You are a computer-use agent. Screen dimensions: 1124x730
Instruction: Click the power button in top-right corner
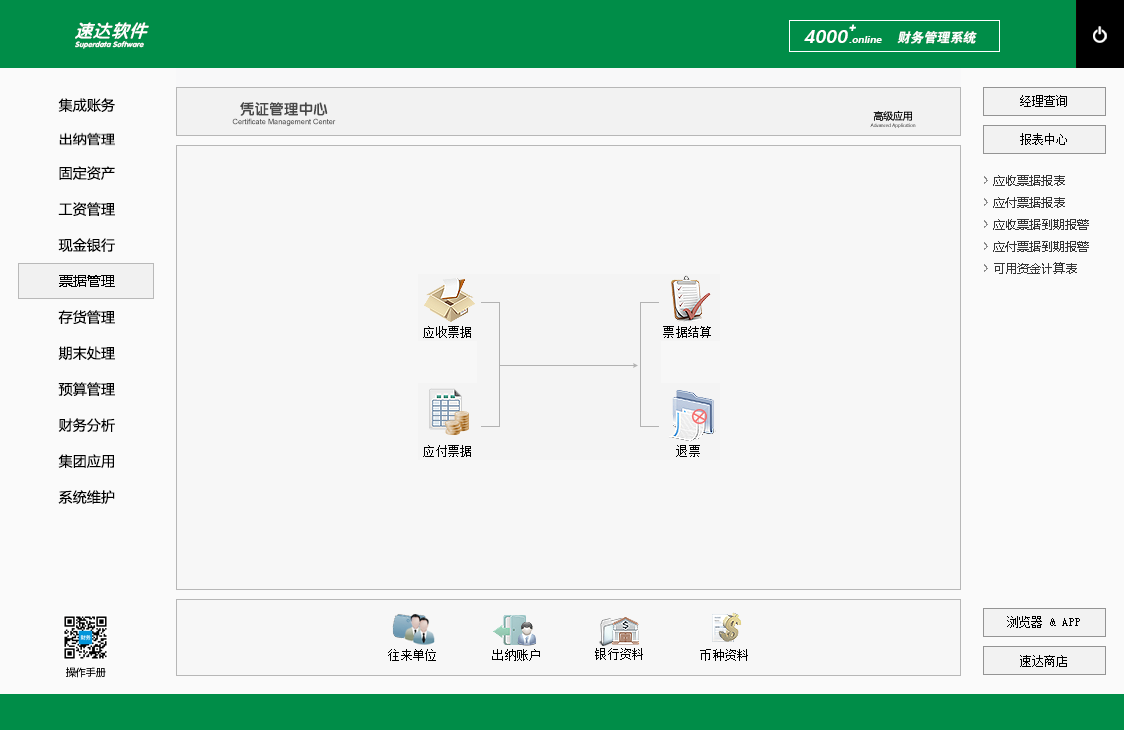1100,35
